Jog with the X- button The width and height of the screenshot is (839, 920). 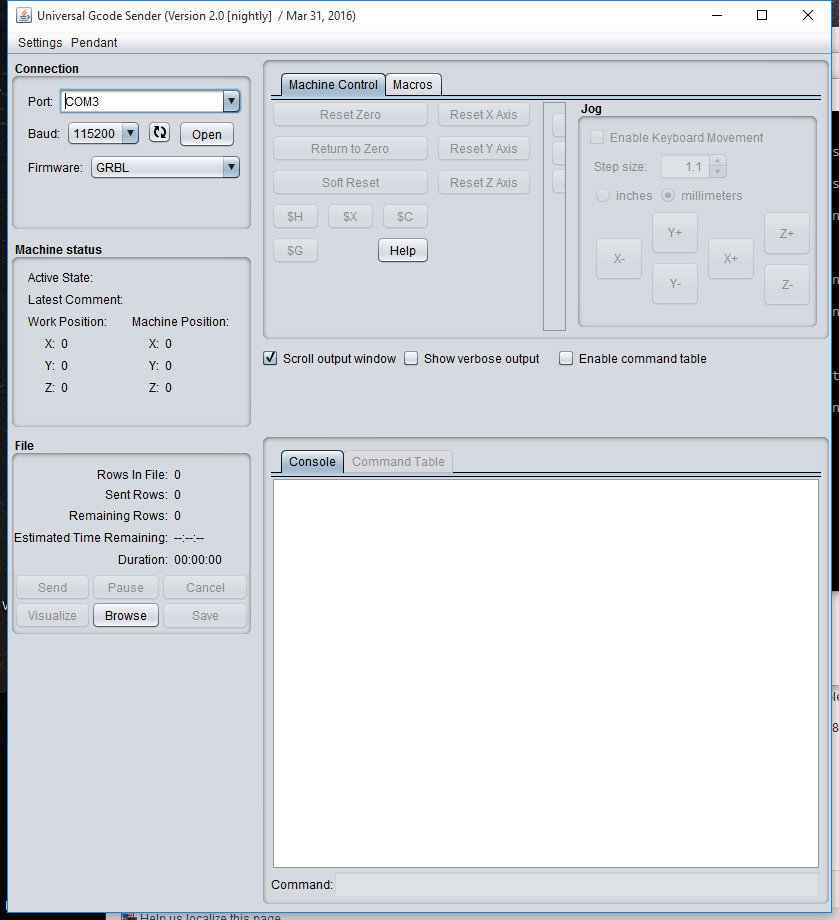coord(619,259)
